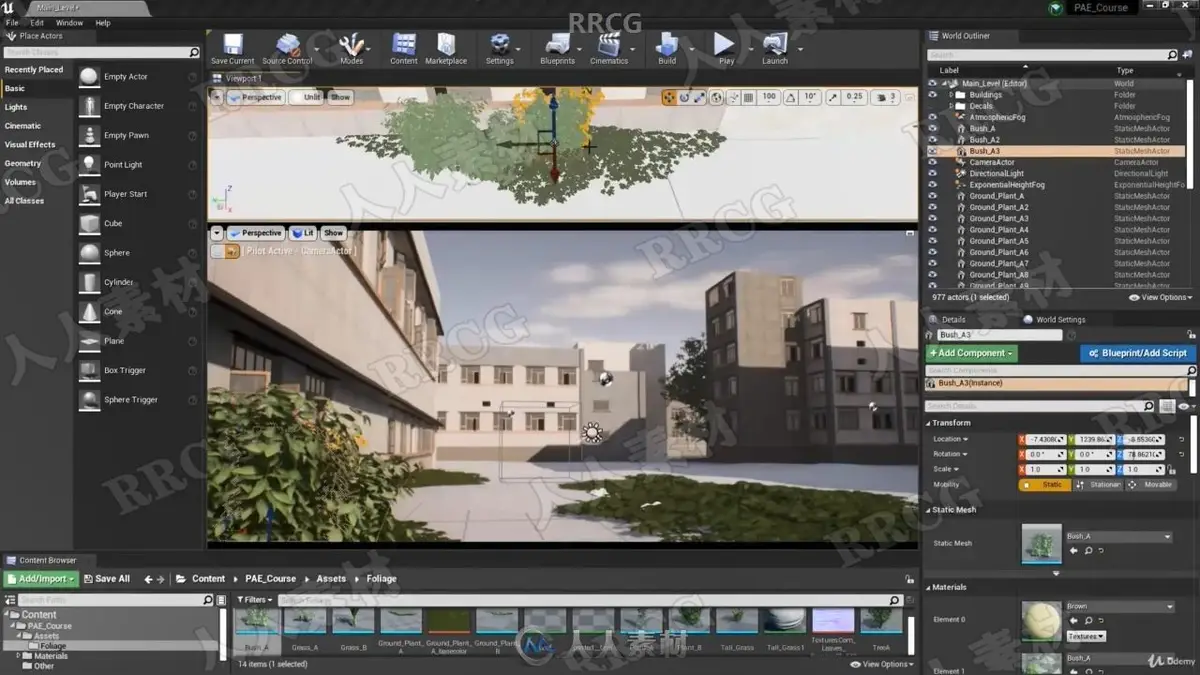Viewport: 1200px width, 675px height.
Task: Collapse the Materials section
Action: coord(929,587)
